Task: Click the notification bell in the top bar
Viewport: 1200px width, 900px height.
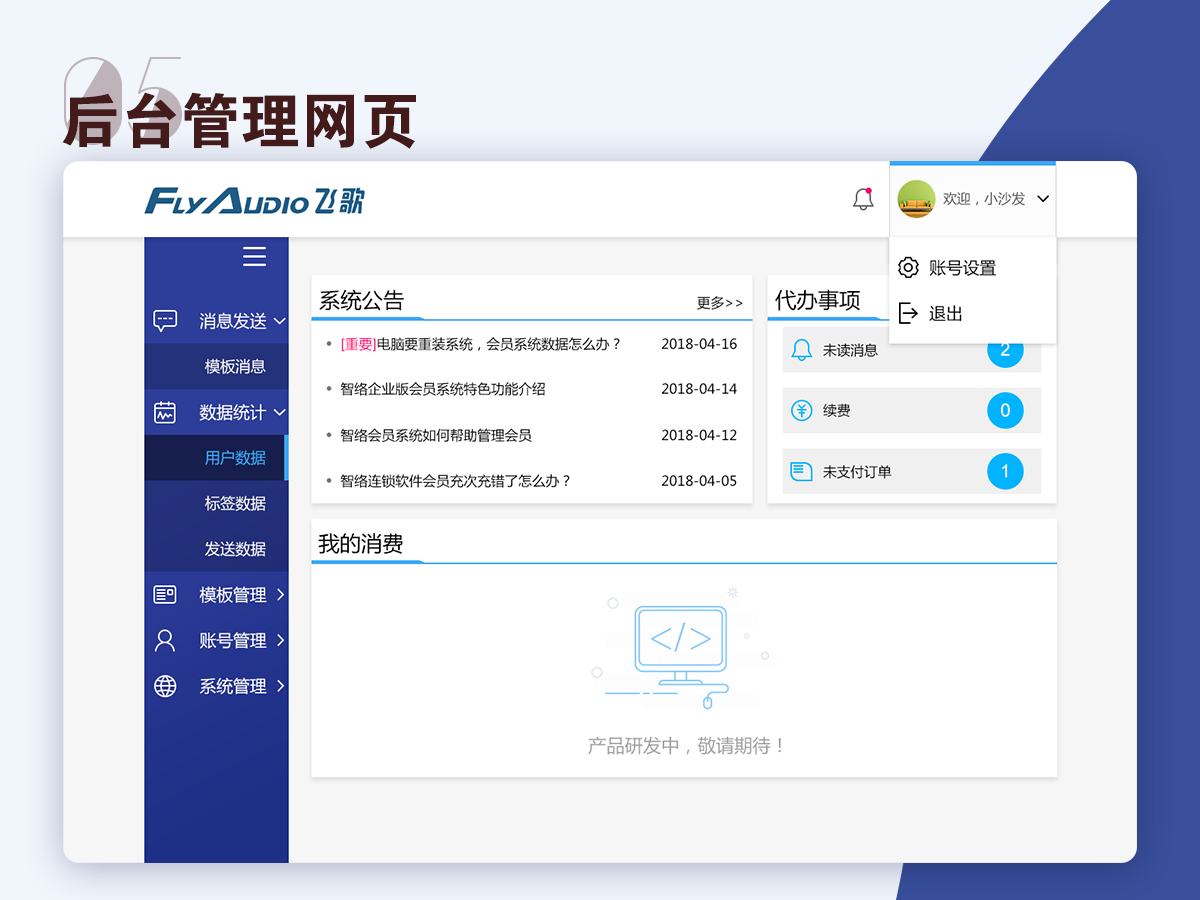Action: pos(862,199)
